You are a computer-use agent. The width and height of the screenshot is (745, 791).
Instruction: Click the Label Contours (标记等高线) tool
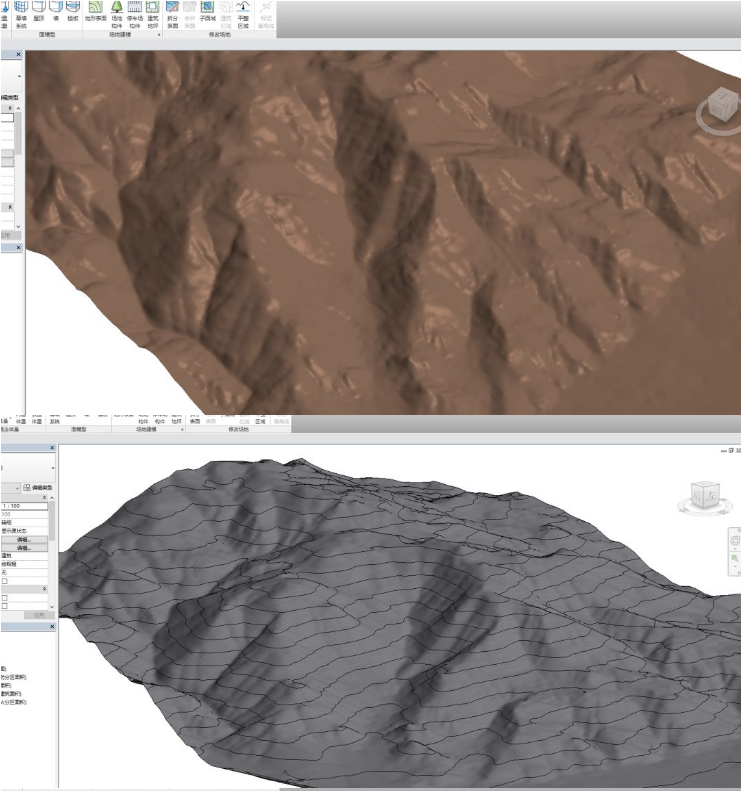click(266, 14)
